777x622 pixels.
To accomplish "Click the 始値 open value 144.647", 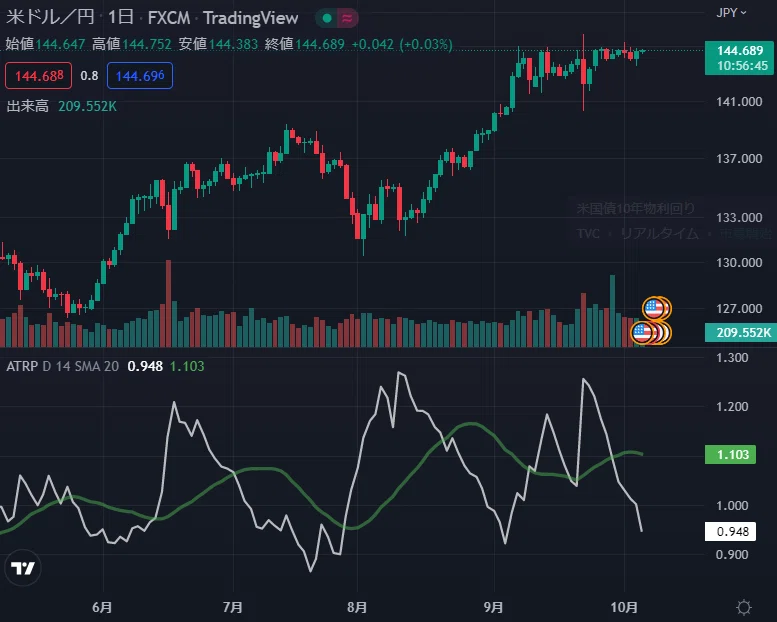I will [x=60, y=44].
